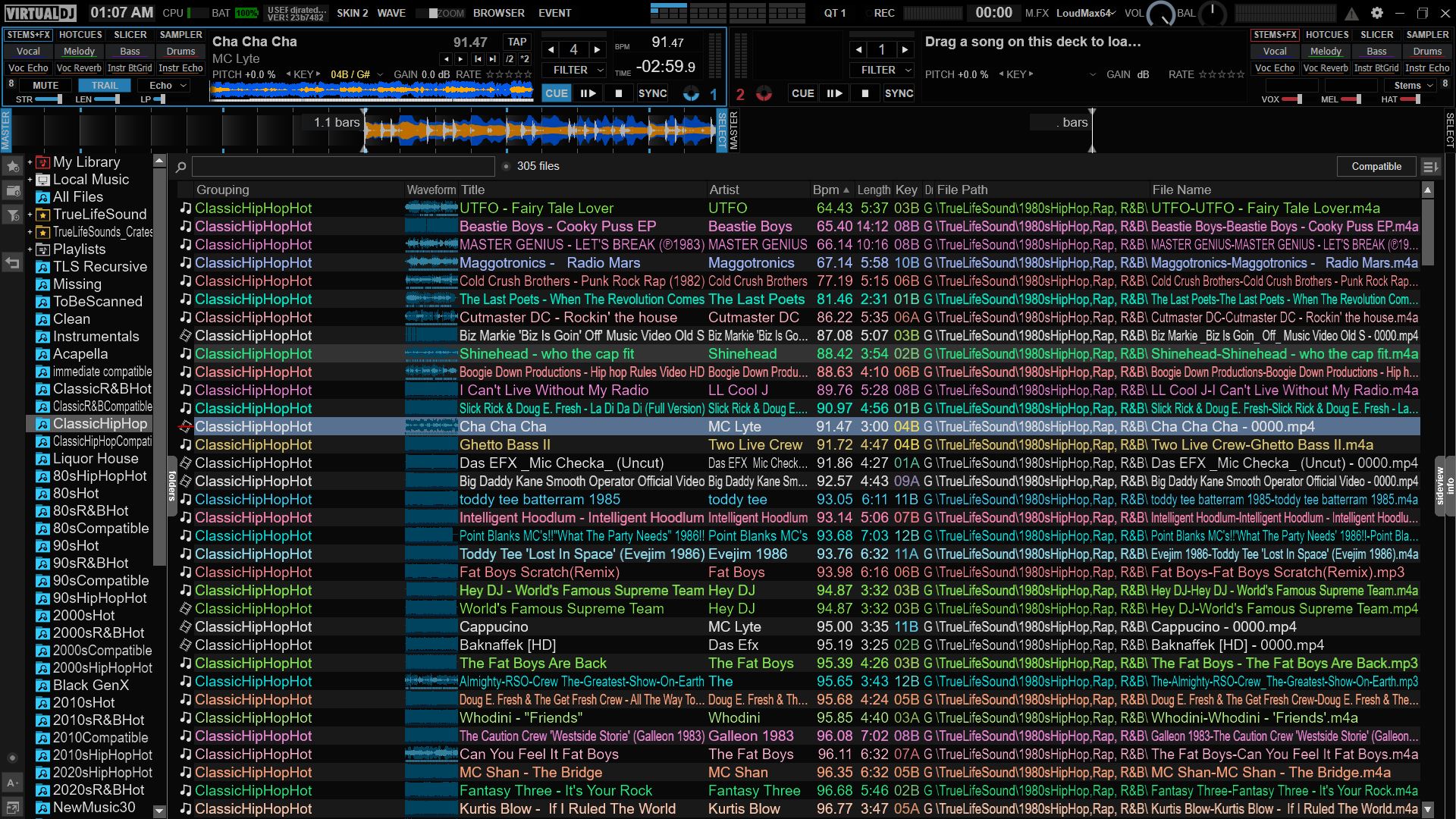
Task: Switch deck 1 pads to SLICER tab
Action: (130, 35)
